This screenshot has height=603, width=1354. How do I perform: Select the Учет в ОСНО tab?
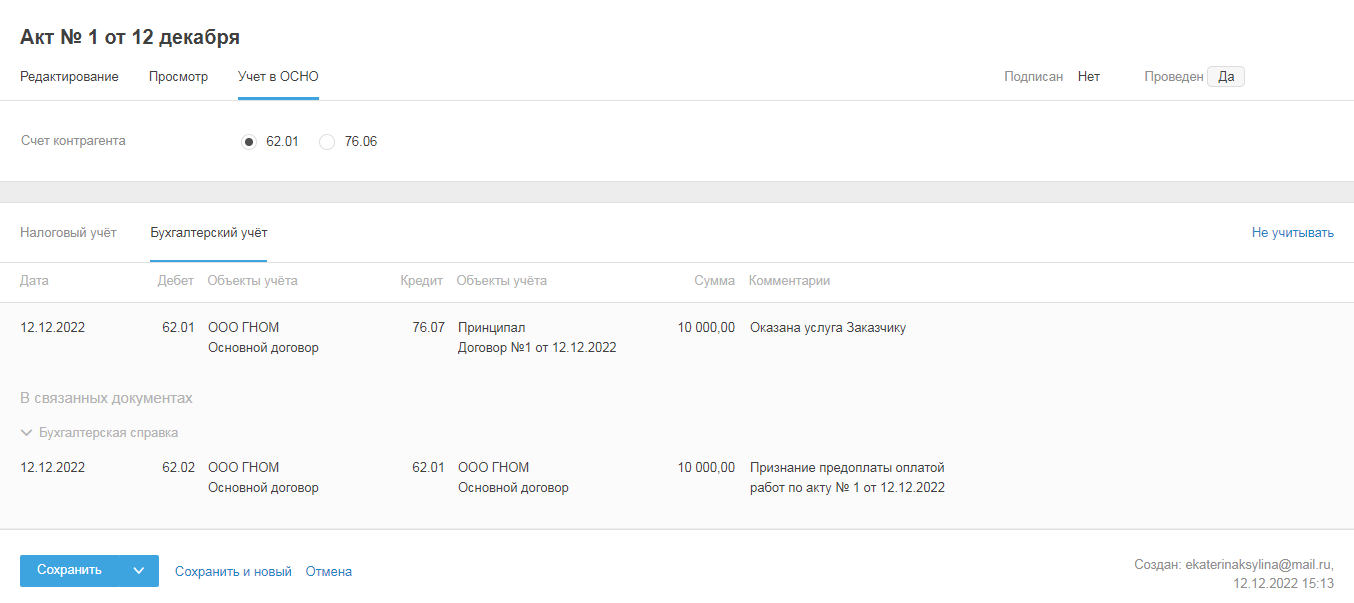coord(278,76)
